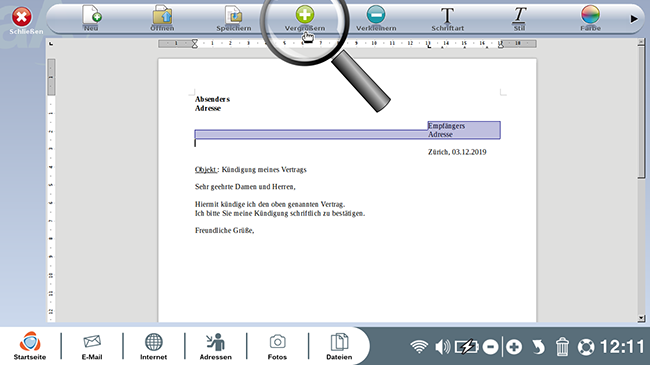
Task: Click the closing Freundliche Grüße
Action: pyautogui.click(x=224, y=230)
